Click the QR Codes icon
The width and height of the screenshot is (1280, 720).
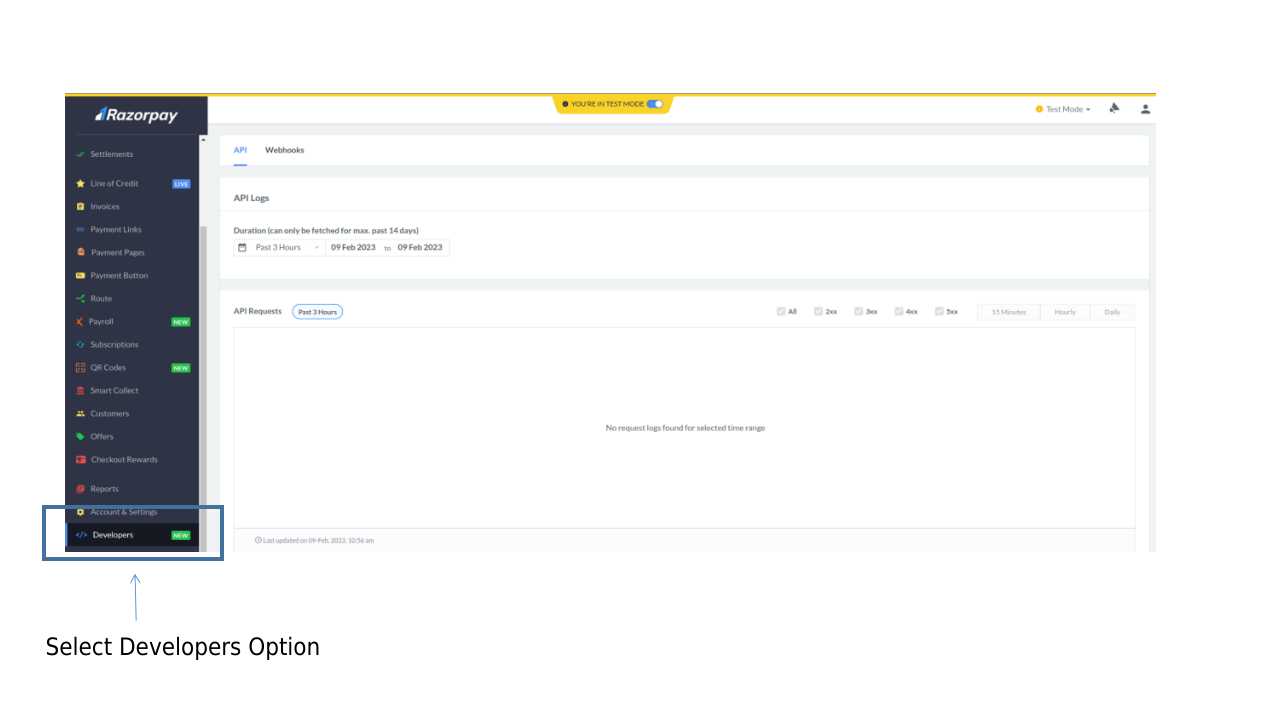[80, 367]
